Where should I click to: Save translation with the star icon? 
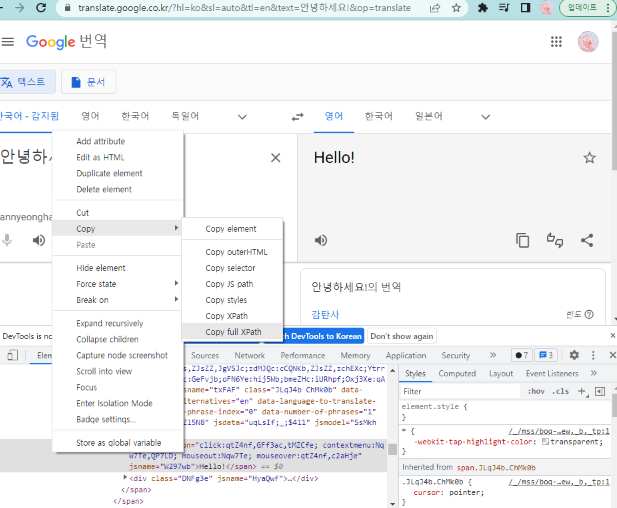click(589, 158)
